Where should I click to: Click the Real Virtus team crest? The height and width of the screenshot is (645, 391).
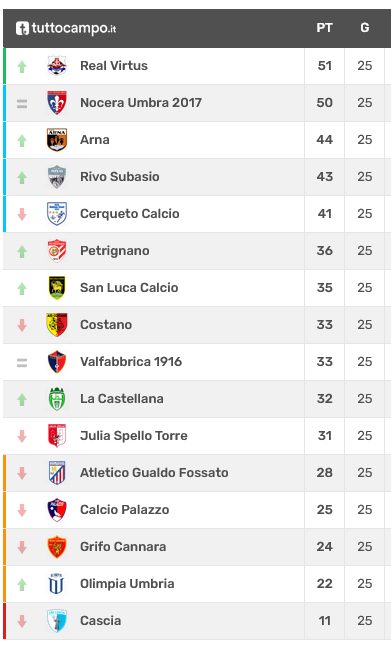[57, 66]
